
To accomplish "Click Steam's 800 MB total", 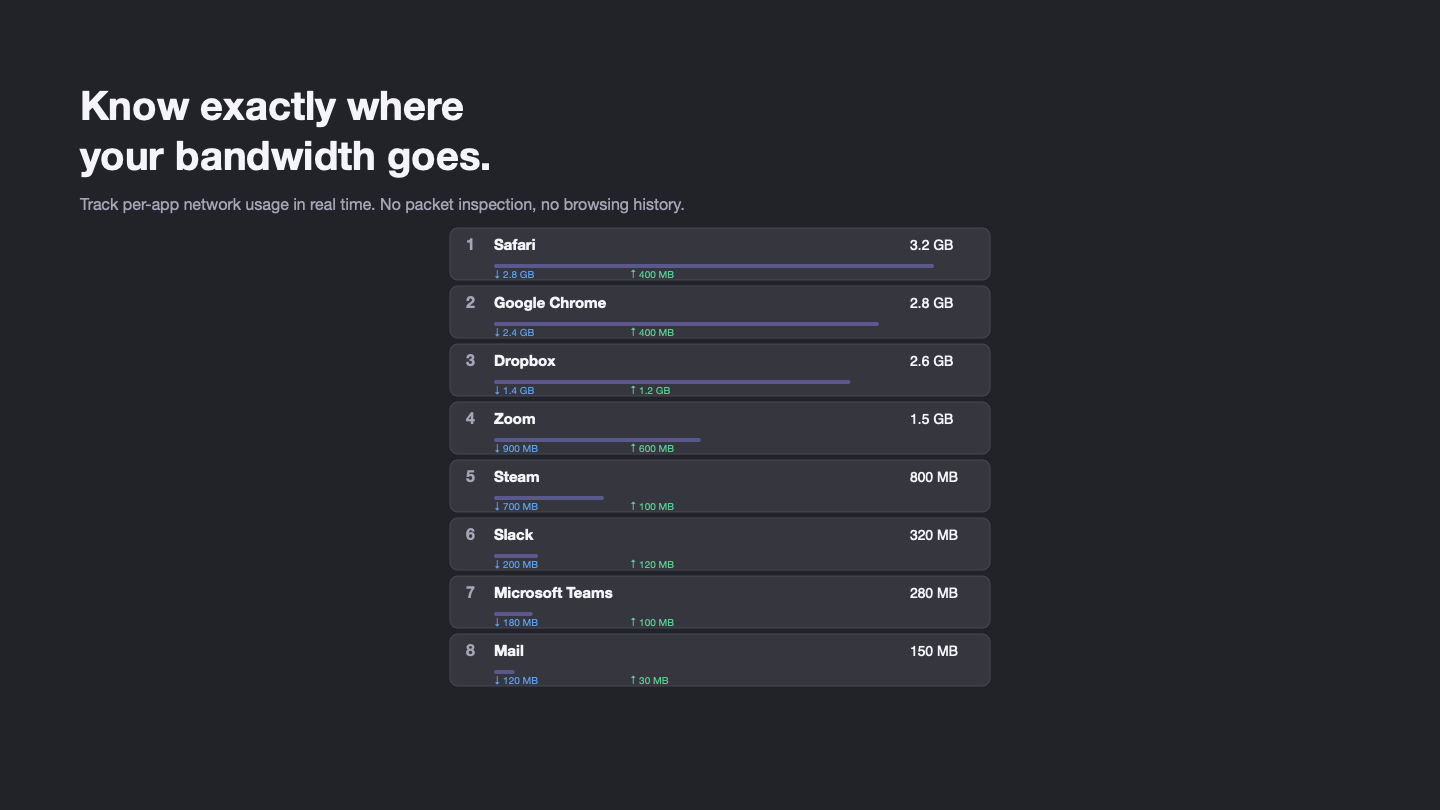I will 933,477.
